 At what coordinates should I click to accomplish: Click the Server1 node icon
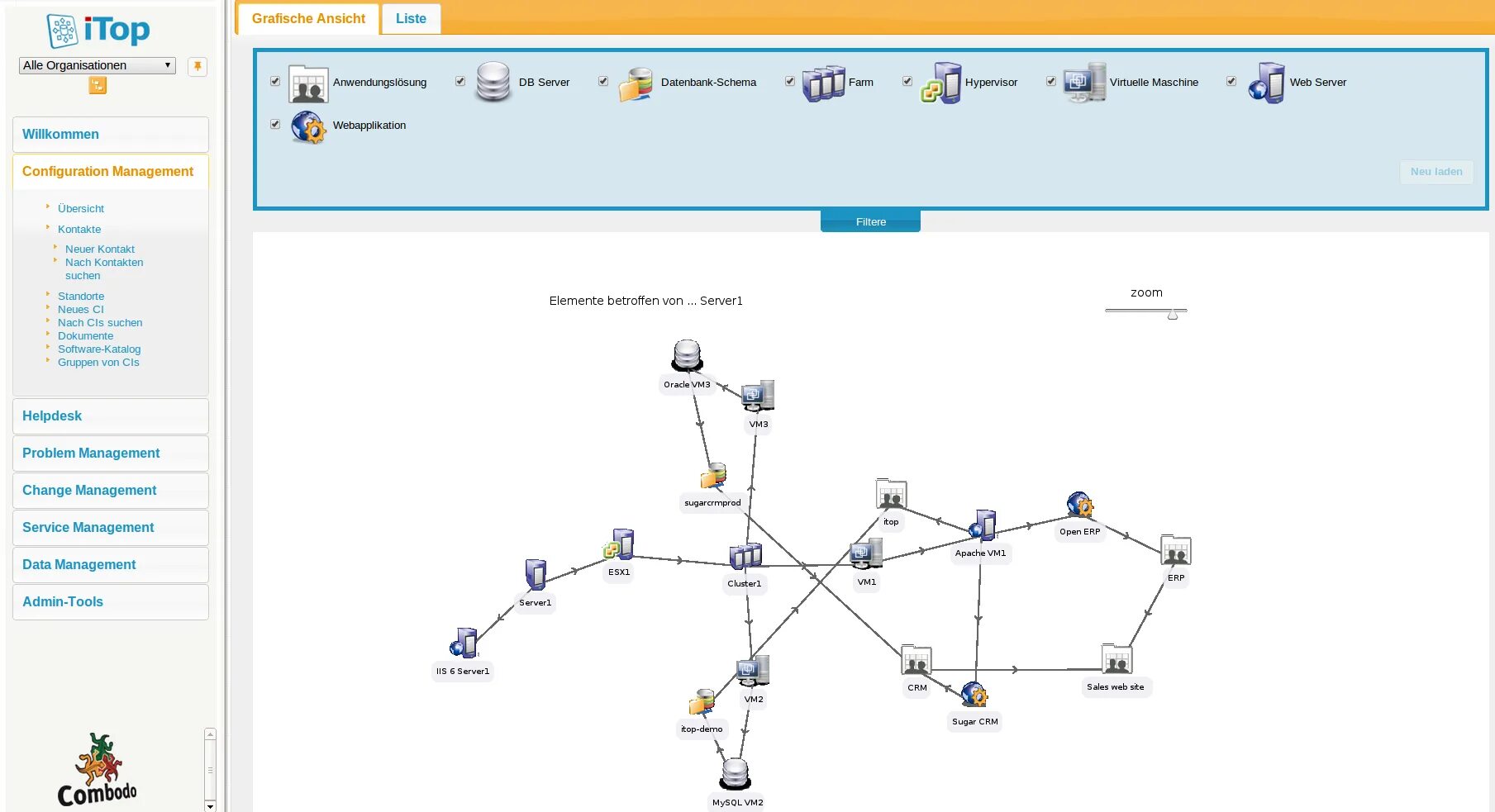[x=536, y=575]
